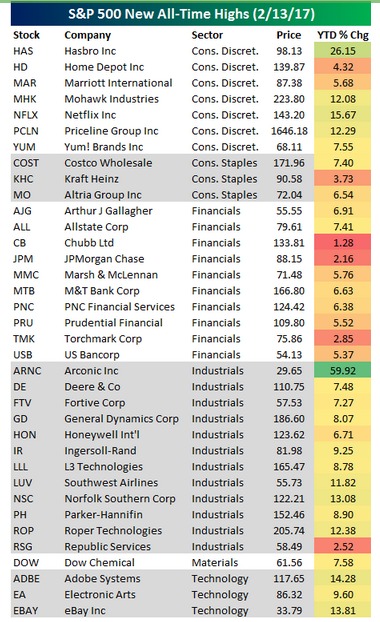This screenshot has width=380, height=622.
Task: Click the Company column header
Action: pos(88,35)
